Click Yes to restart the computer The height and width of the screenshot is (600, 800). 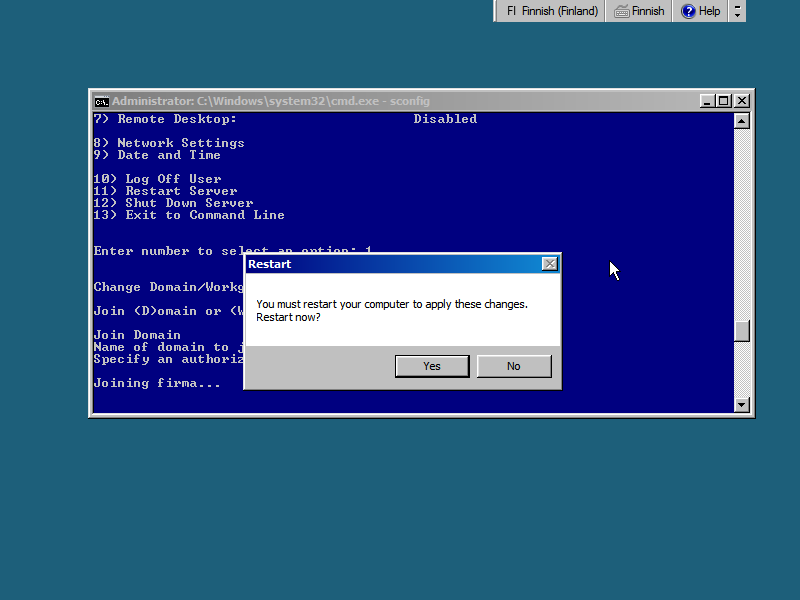click(x=432, y=366)
